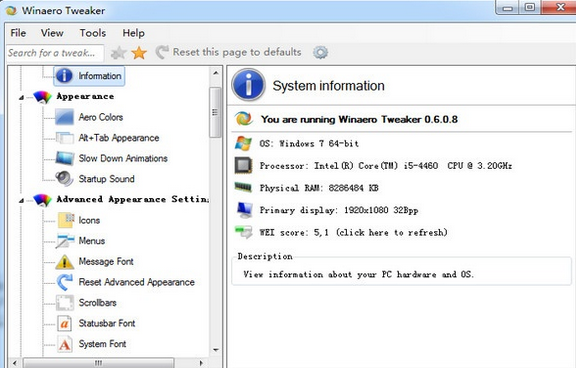This screenshot has width=576, height=368.
Task: Click the primary display monitor icon
Action: (244, 210)
